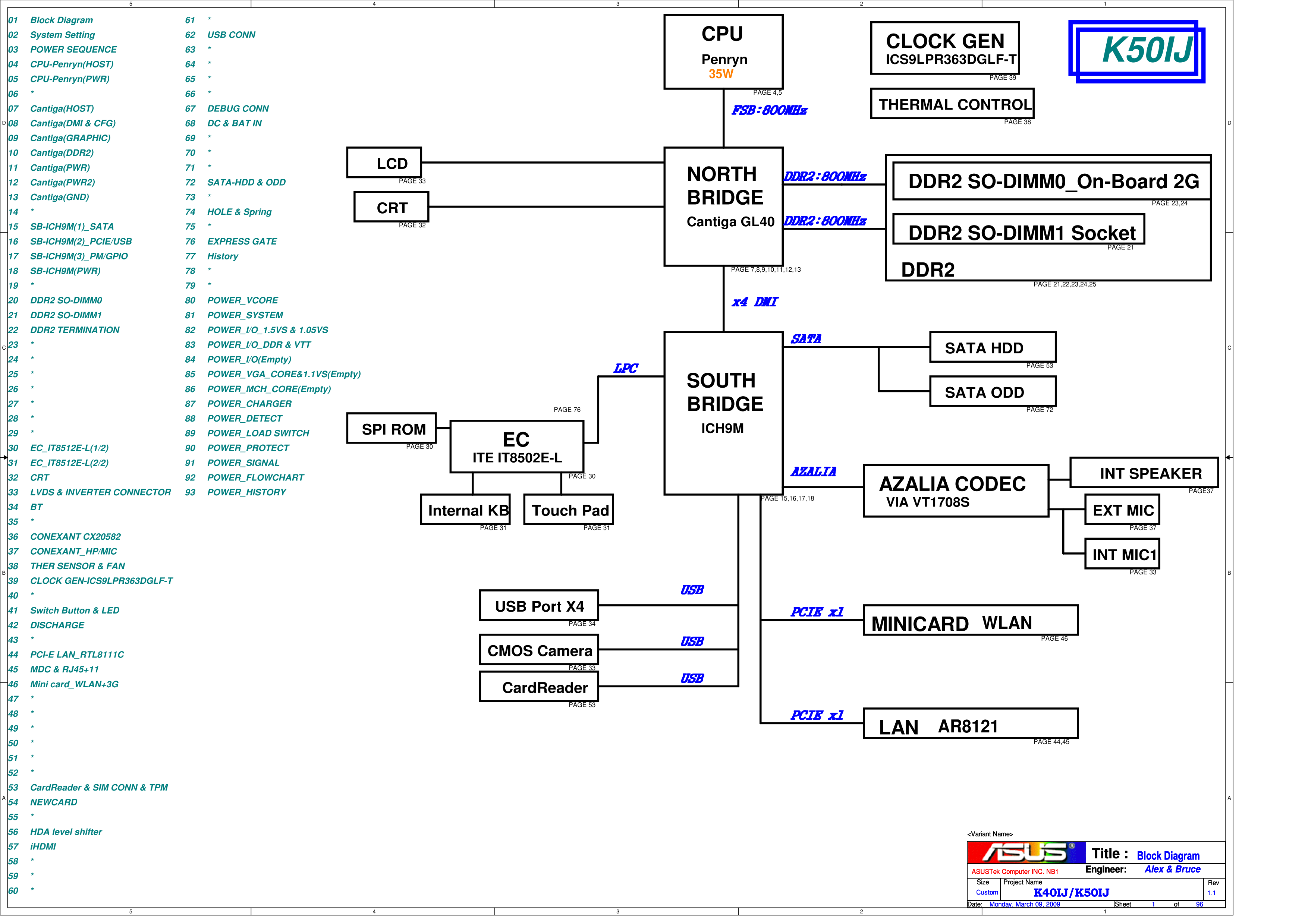The height and width of the screenshot is (924, 1308).
Task: Click the EXT MIC block
Action: (x=1122, y=510)
